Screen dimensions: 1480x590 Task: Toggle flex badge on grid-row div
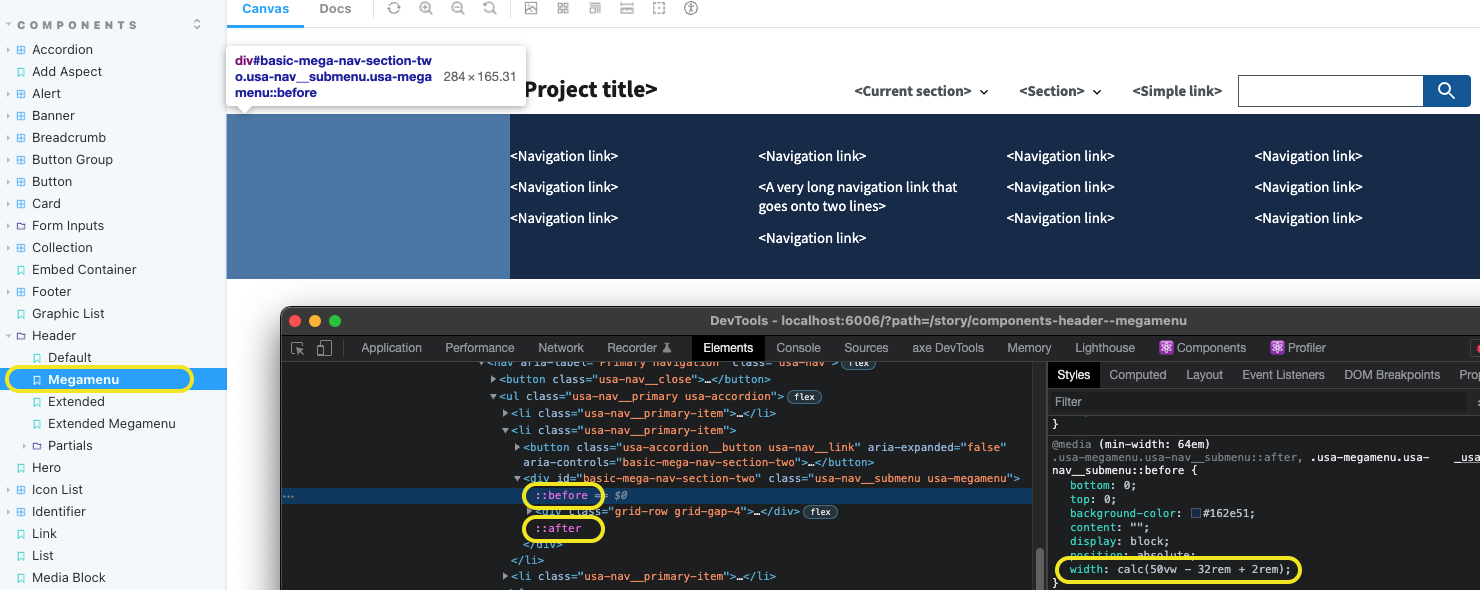click(x=820, y=512)
